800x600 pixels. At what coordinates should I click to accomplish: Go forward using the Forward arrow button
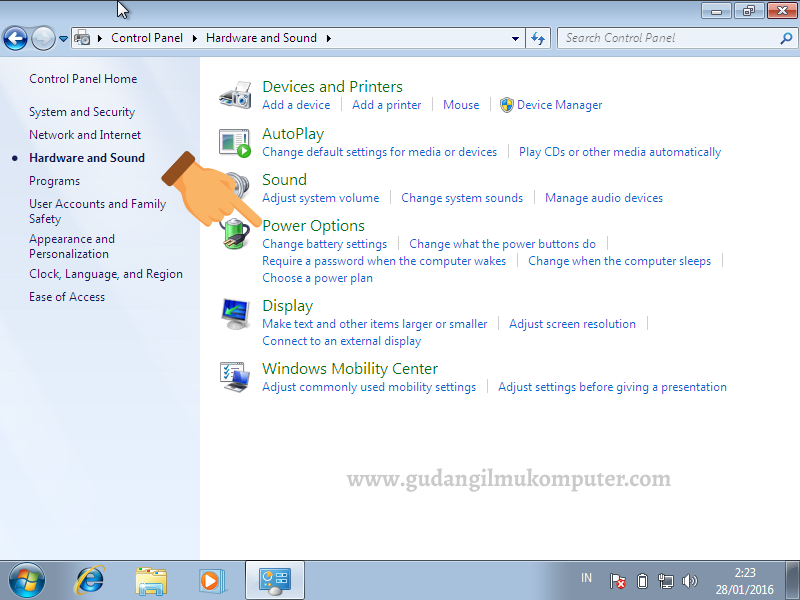coord(43,38)
